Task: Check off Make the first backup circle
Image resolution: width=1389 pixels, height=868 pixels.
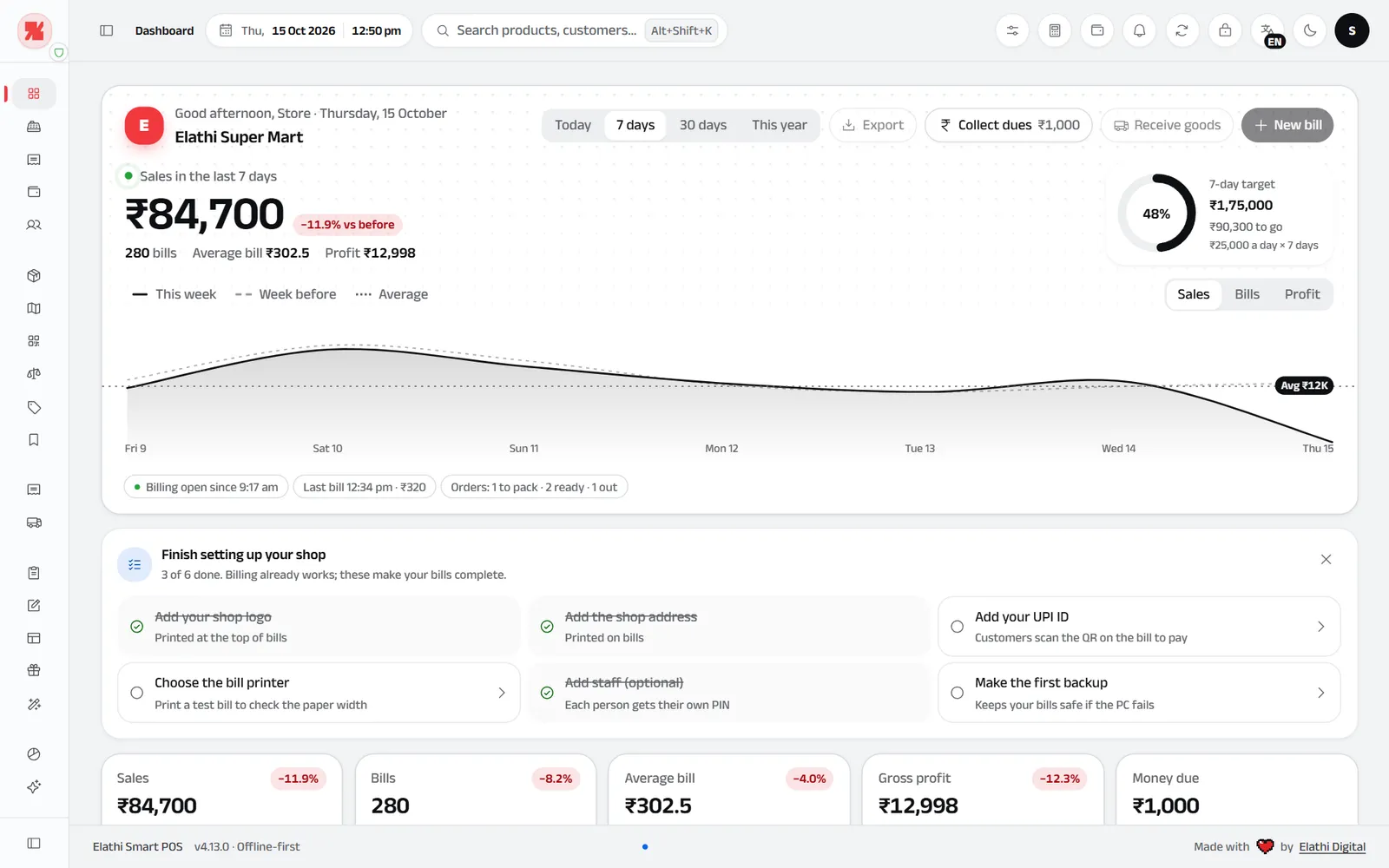Action: (957, 693)
